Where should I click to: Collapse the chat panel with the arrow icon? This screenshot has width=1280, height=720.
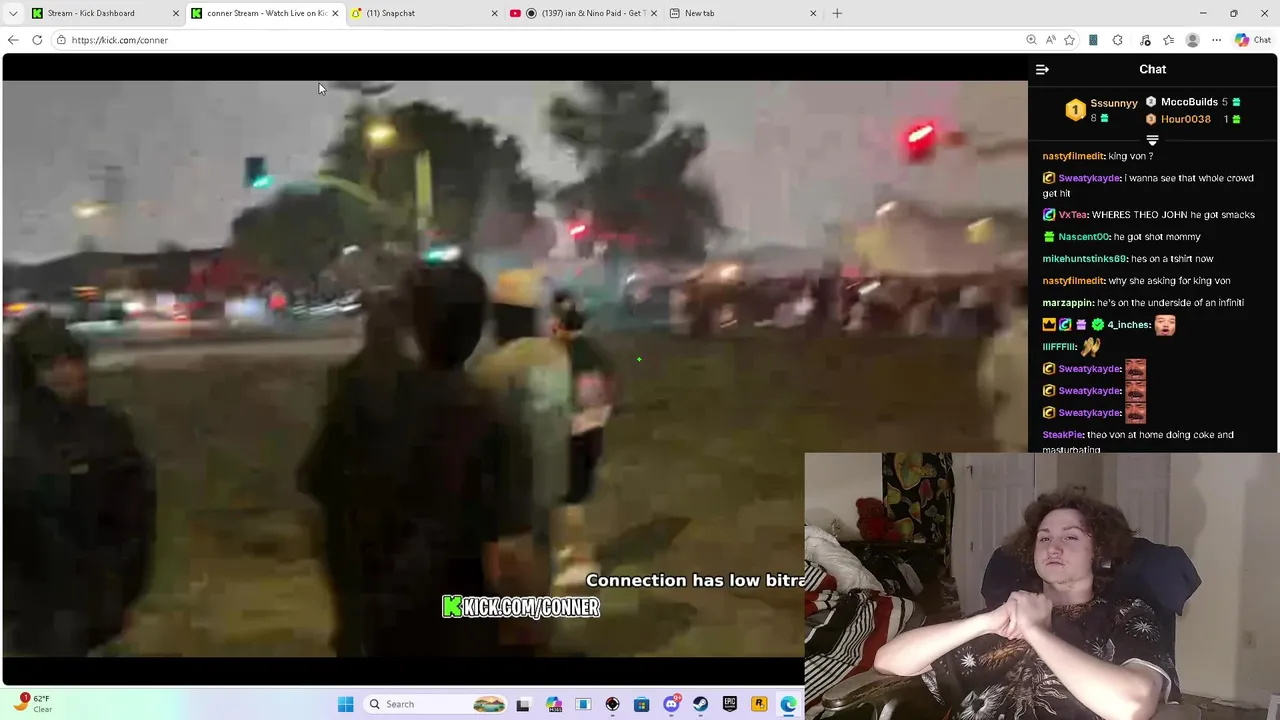point(1042,69)
